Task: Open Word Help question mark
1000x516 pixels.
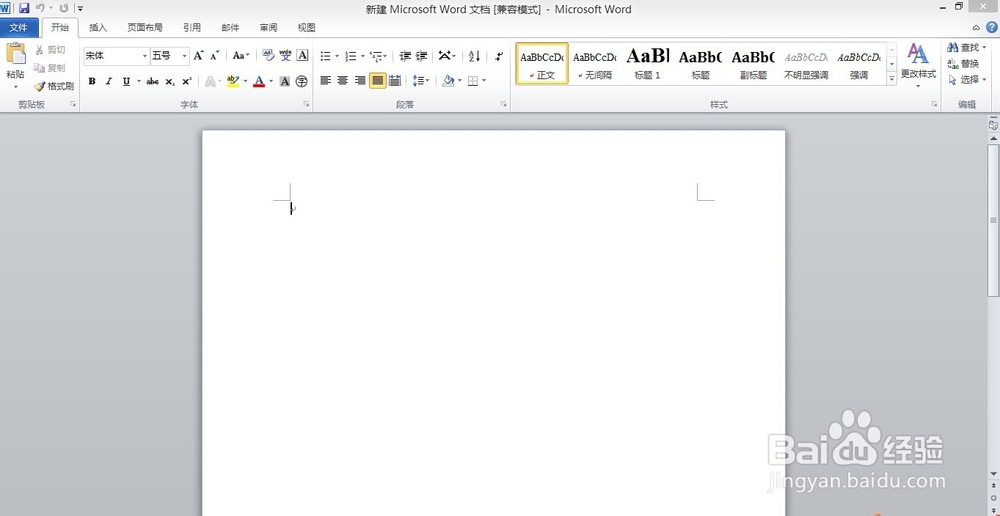Action: [x=992, y=27]
